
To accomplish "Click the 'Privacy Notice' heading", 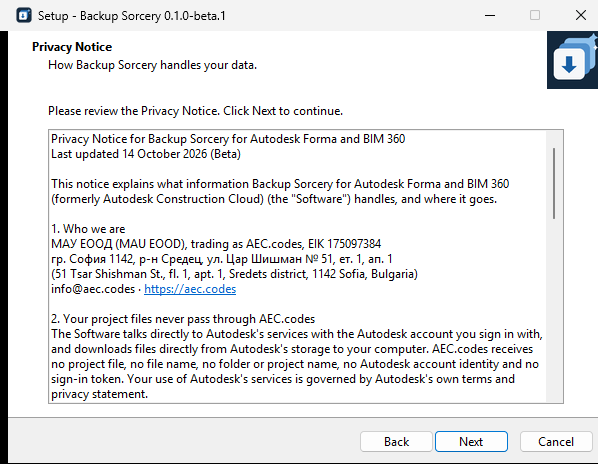I will point(72,47).
